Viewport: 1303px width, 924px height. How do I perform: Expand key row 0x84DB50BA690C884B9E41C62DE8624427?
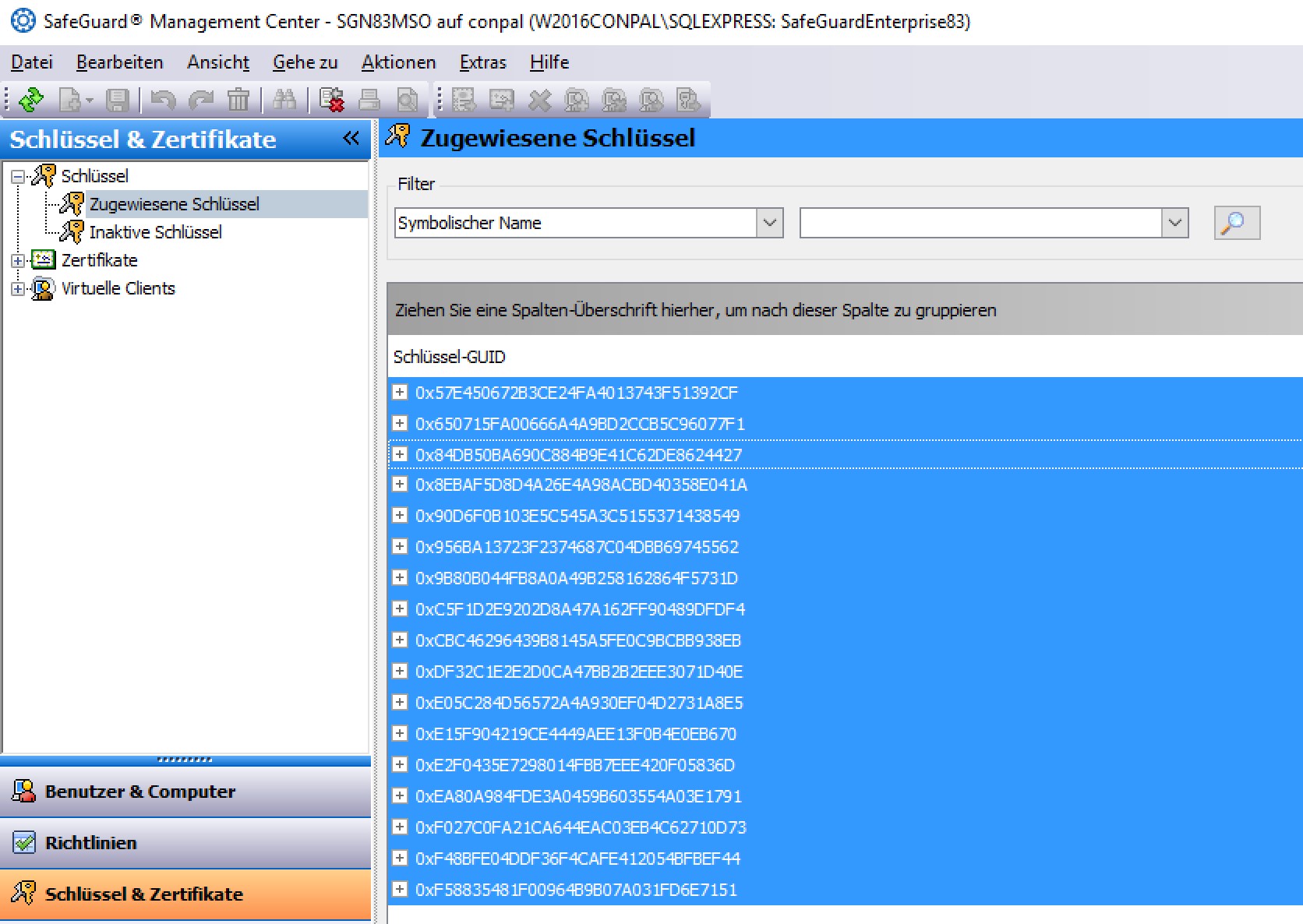pyautogui.click(x=400, y=454)
